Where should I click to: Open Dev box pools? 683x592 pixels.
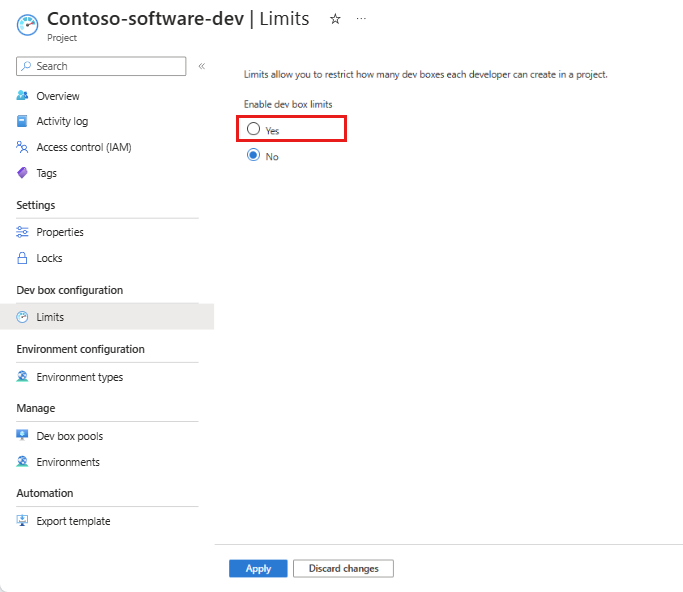click(x=70, y=436)
